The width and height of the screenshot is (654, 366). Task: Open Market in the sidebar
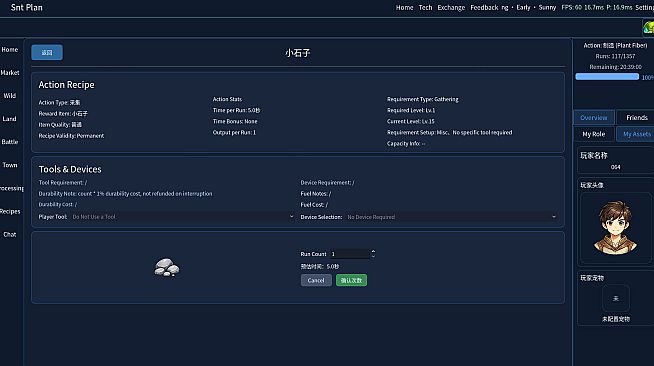10,73
